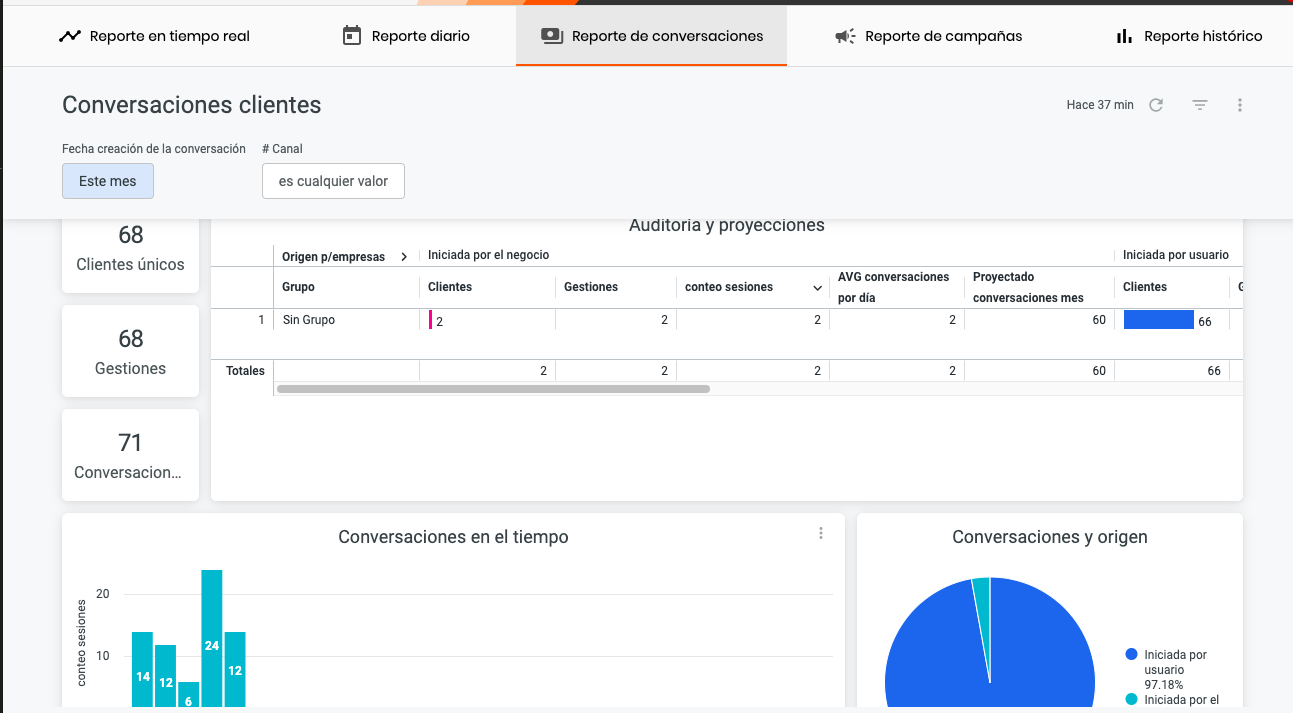Viewport: 1293px width, 713px height.
Task: Select the megaphone icon for Reporte de campañas
Action: tap(845, 36)
